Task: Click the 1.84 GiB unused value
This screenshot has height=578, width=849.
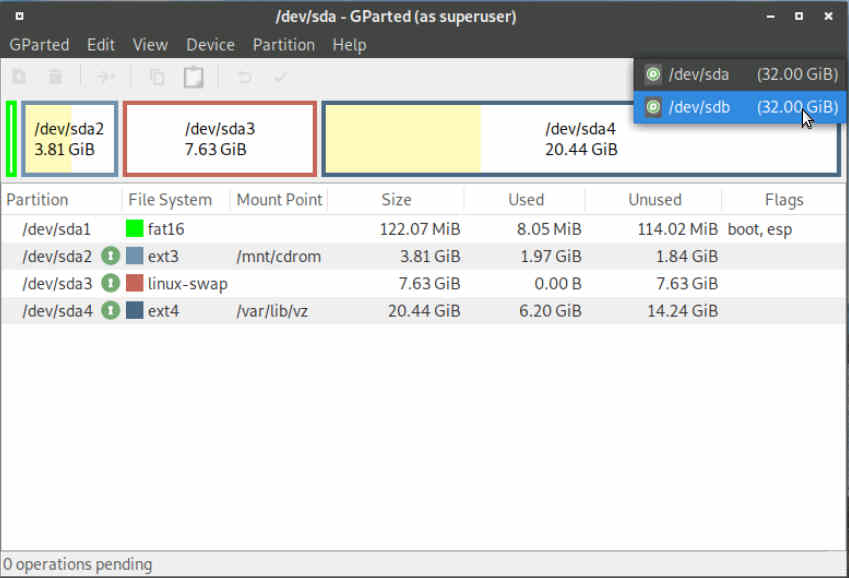Action: coord(687,256)
